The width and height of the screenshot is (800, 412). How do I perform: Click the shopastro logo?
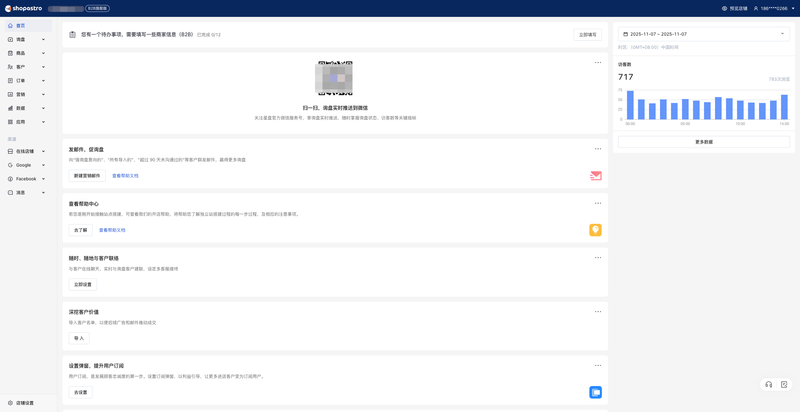[23, 8]
